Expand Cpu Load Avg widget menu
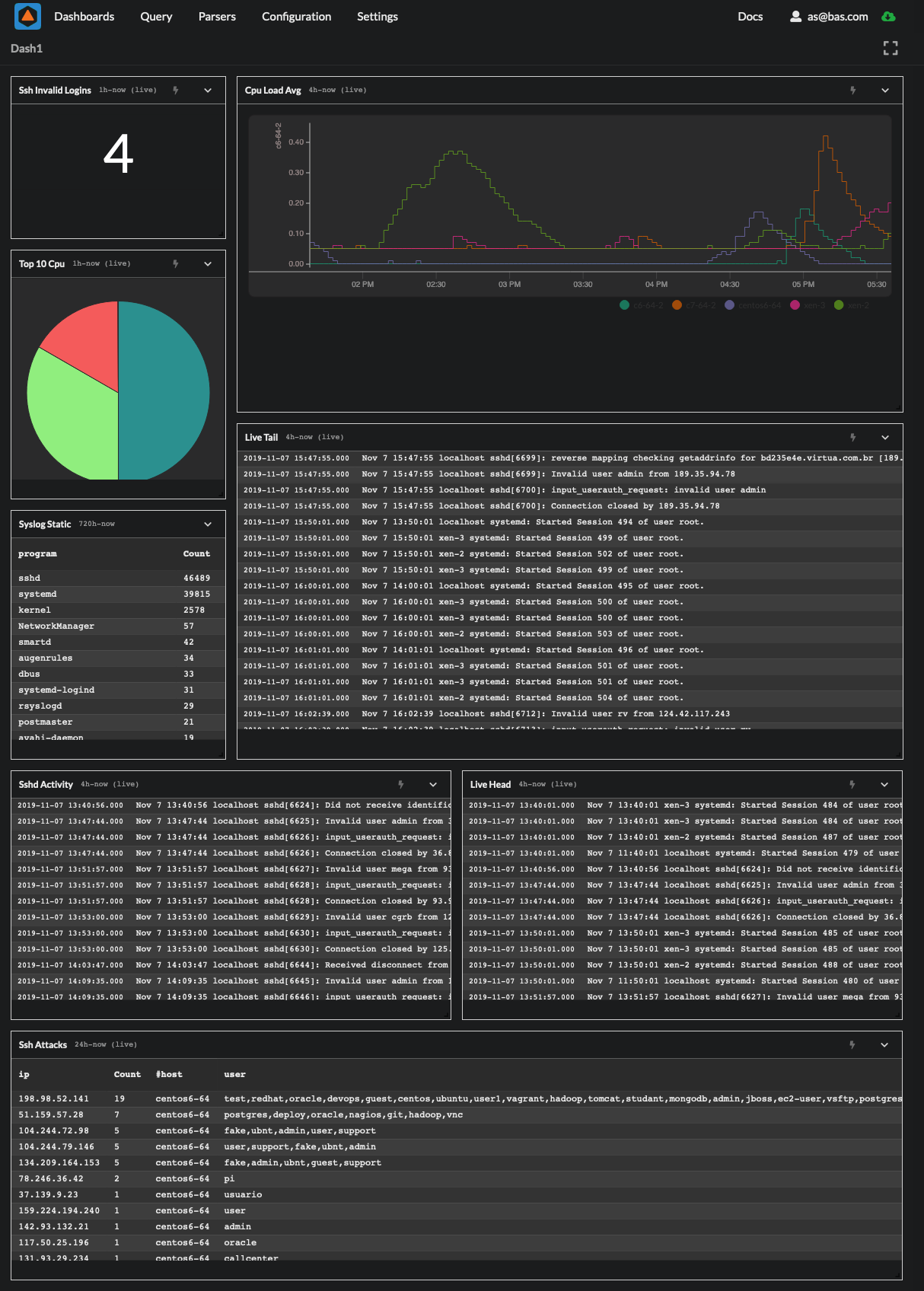 [x=885, y=91]
